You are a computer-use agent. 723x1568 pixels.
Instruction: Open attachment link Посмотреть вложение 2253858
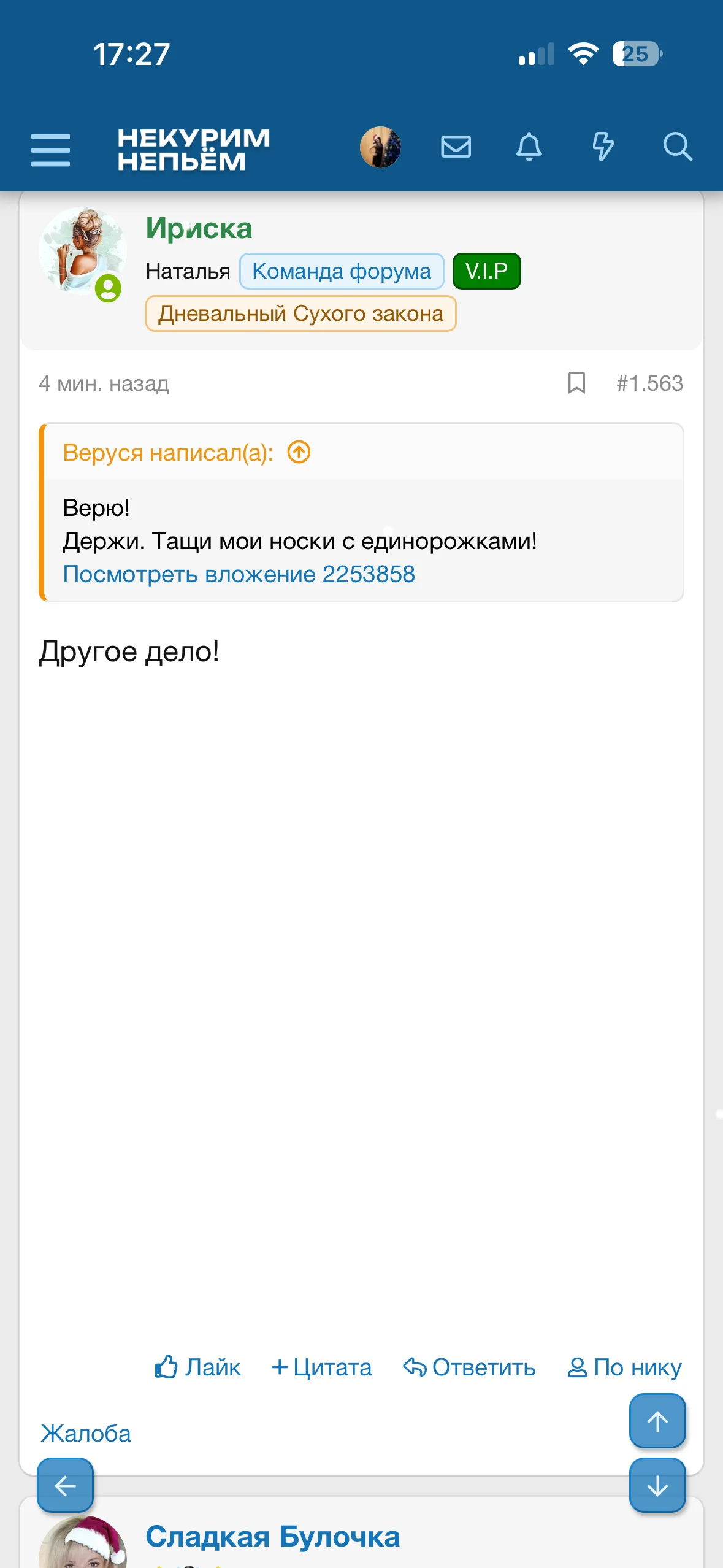tap(239, 574)
